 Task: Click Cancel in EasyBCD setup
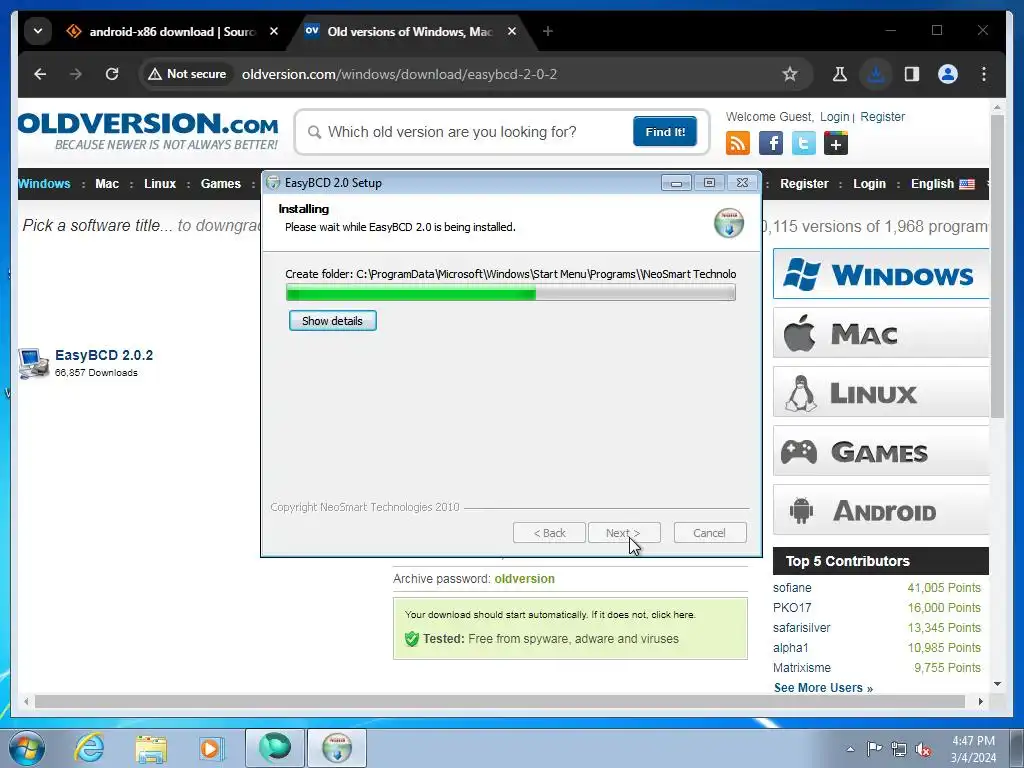710,533
